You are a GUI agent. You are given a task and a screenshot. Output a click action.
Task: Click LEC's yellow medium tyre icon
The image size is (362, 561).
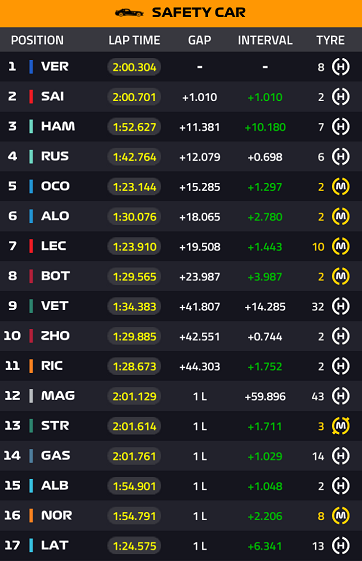click(x=341, y=246)
